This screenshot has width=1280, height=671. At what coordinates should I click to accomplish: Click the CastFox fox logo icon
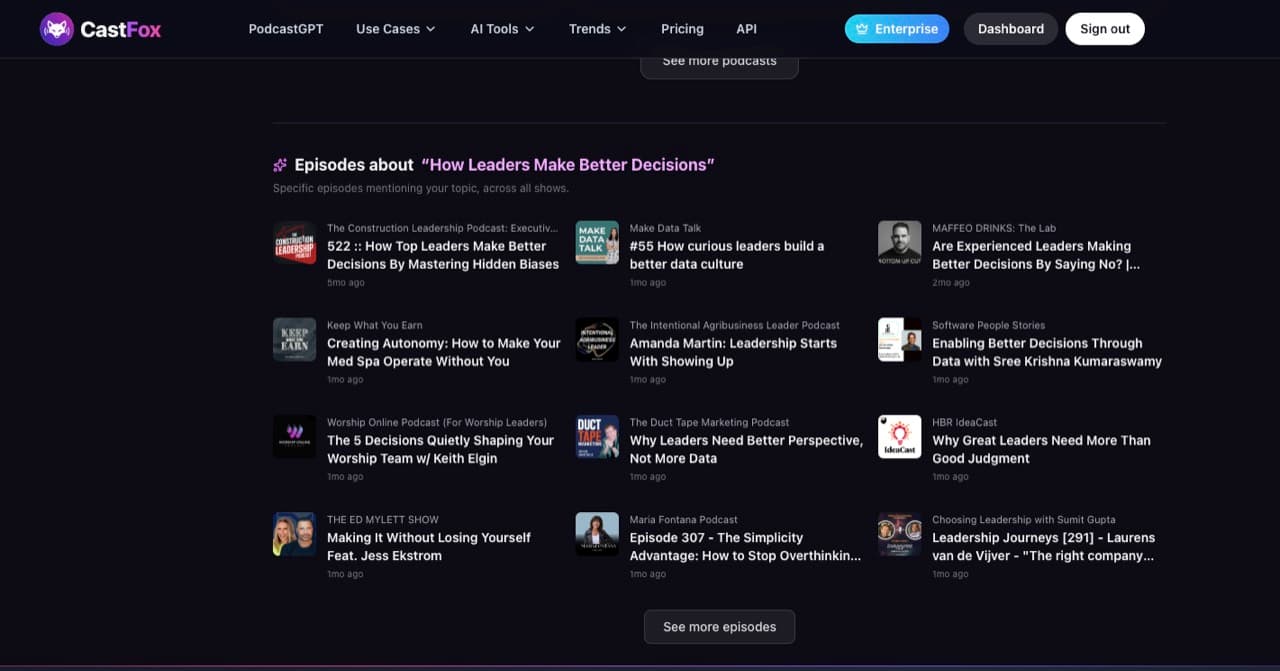[57, 29]
